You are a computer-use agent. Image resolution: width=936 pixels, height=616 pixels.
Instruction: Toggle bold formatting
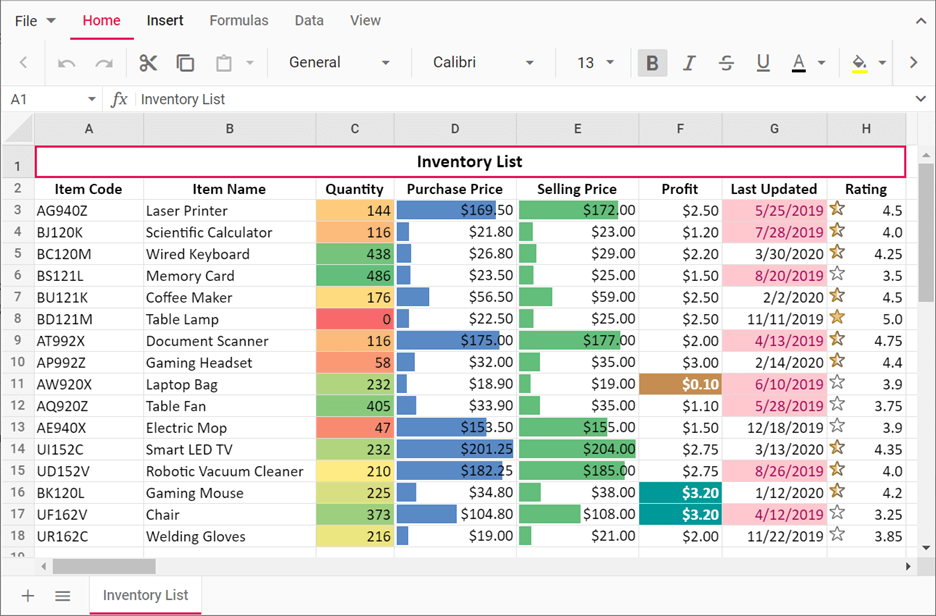pyautogui.click(x=652, y=62)
